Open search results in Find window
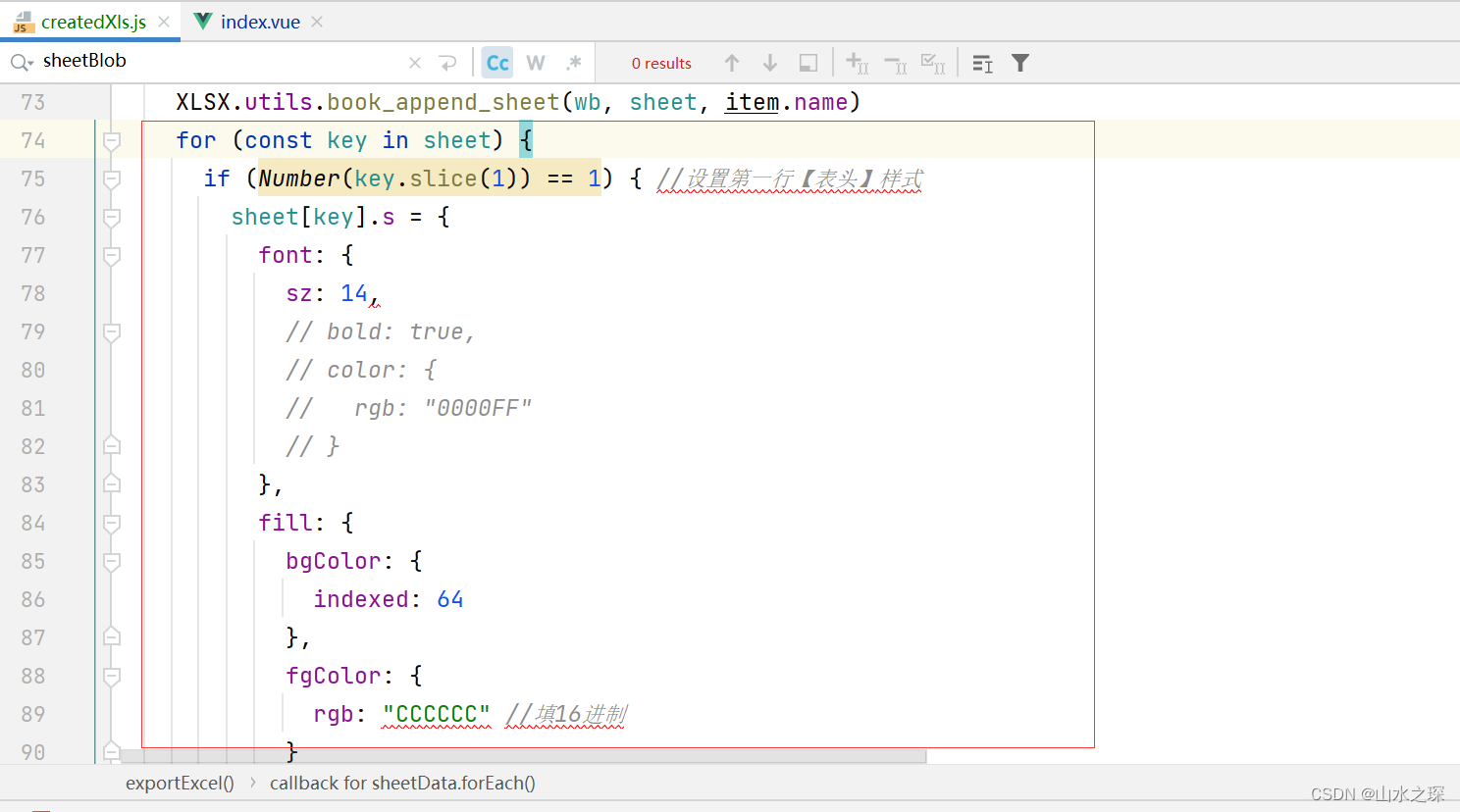This screenshot has height=812, width=1460. point(982,63)
